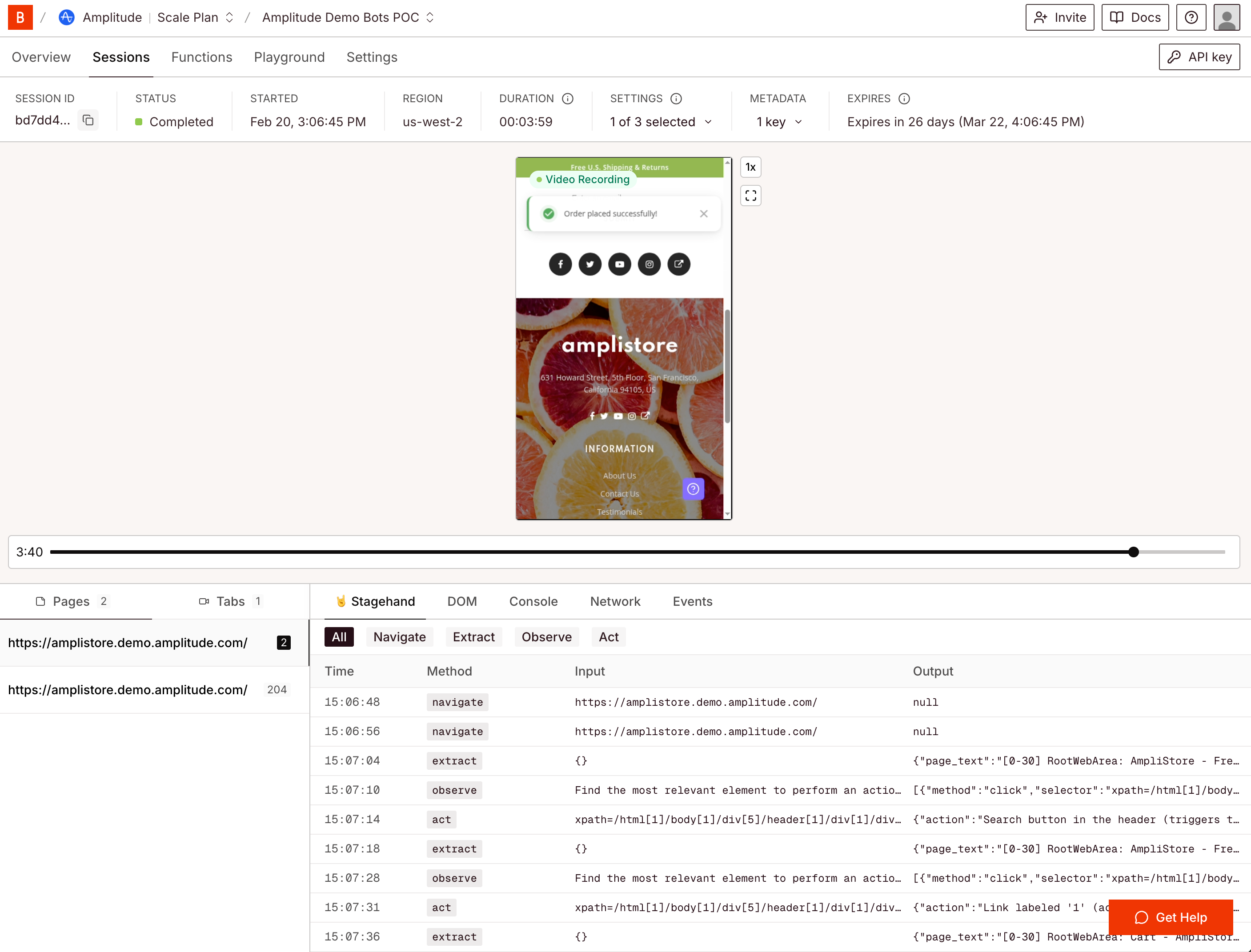Show the Duration info tooltip icon
Viewport: 1251px width, 952px height.
567,99
